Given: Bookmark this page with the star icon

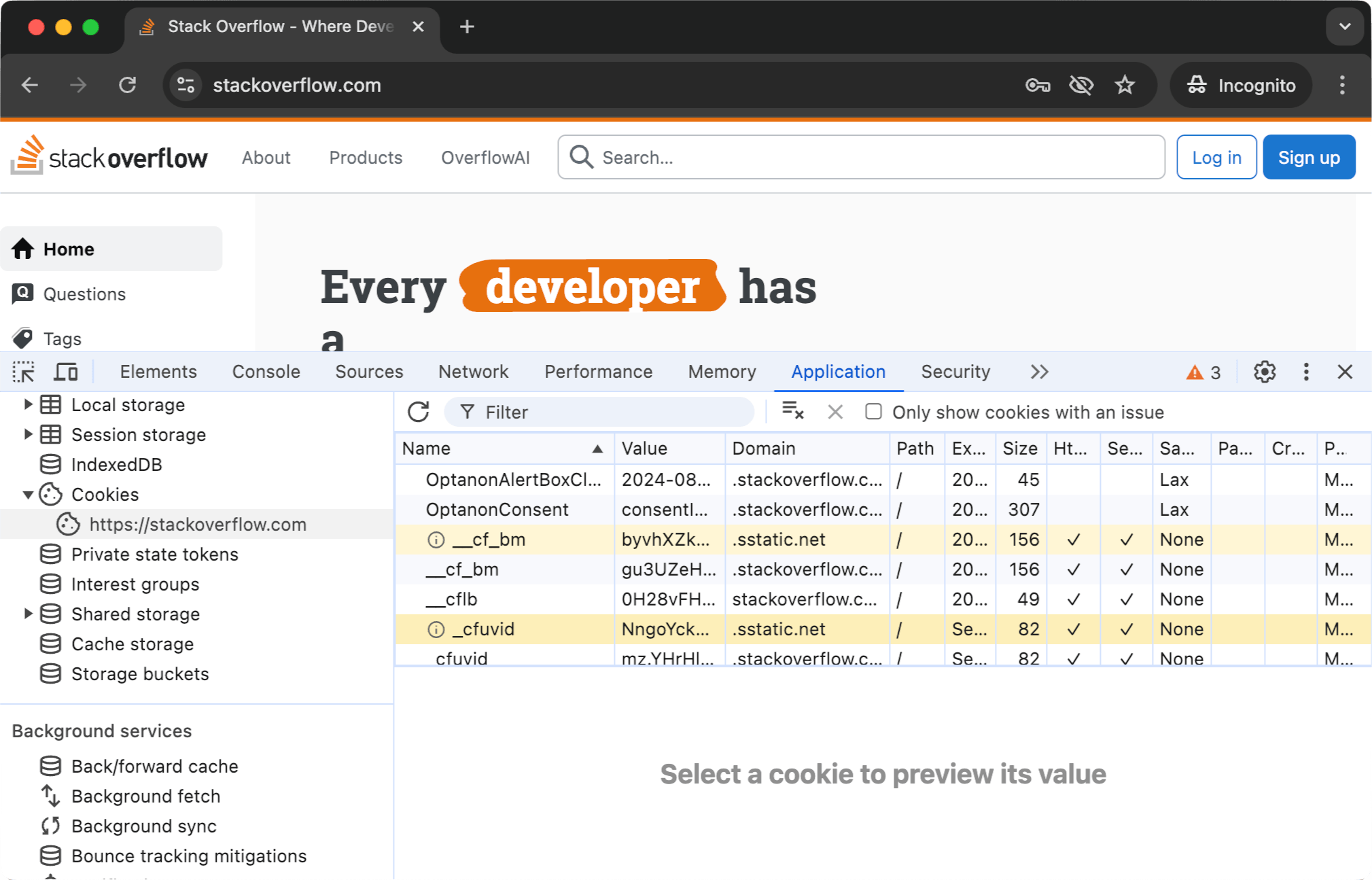Looking at the screenshot, I should (x=1125, y=85).
